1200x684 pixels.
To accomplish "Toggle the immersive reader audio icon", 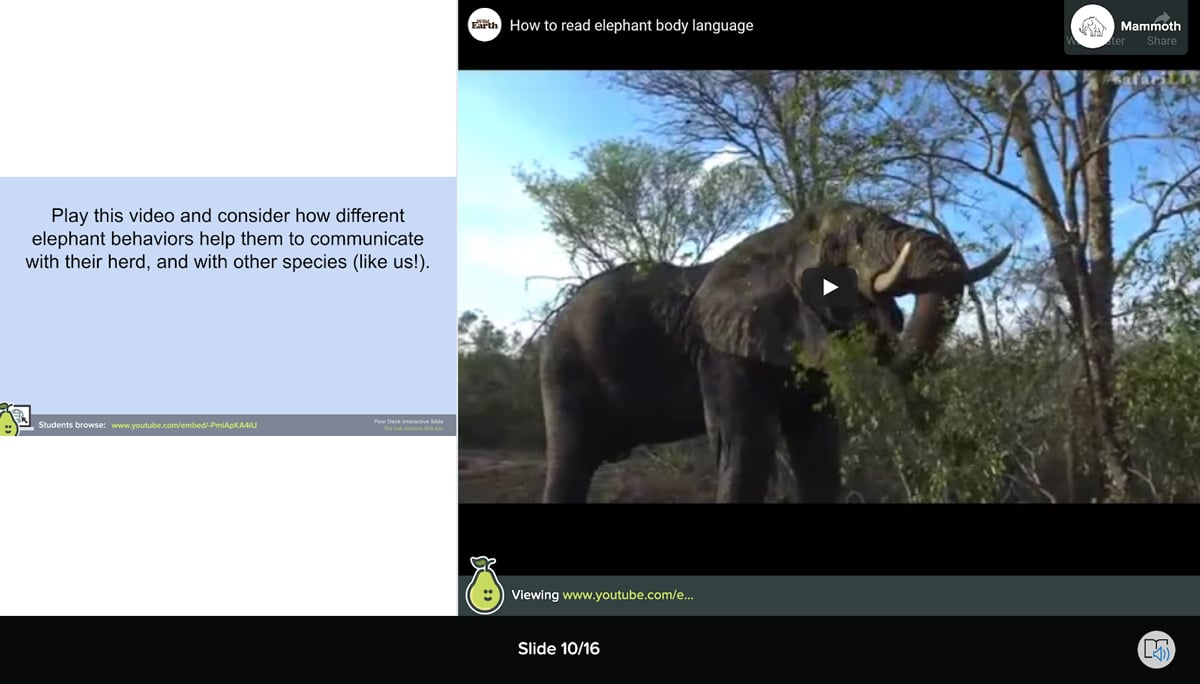I will coord(1156,649).
